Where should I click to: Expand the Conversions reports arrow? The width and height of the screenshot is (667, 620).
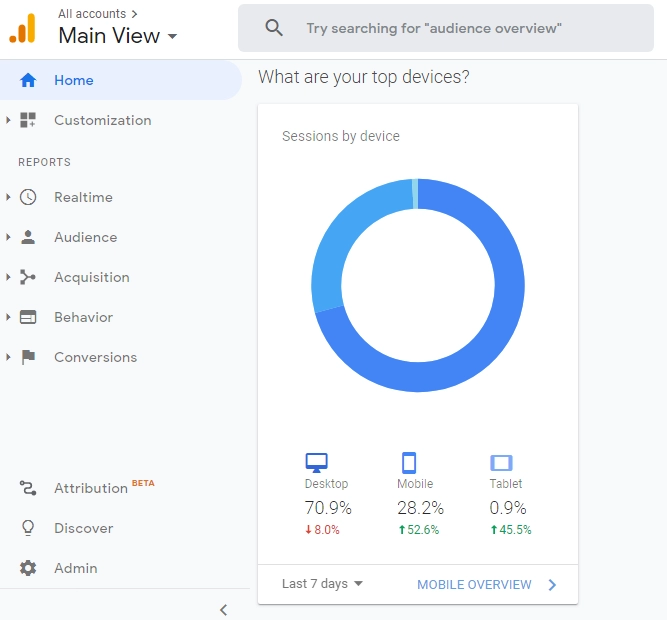8,357
